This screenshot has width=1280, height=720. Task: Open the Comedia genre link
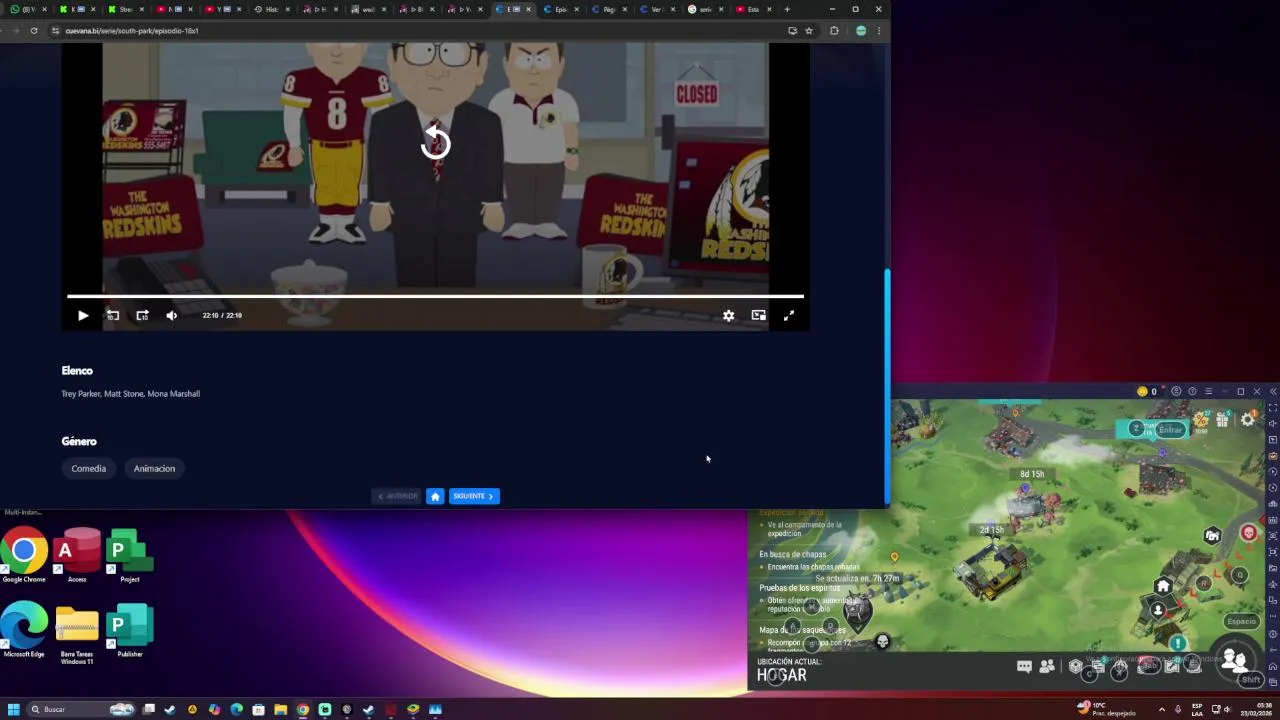[89, 468]
